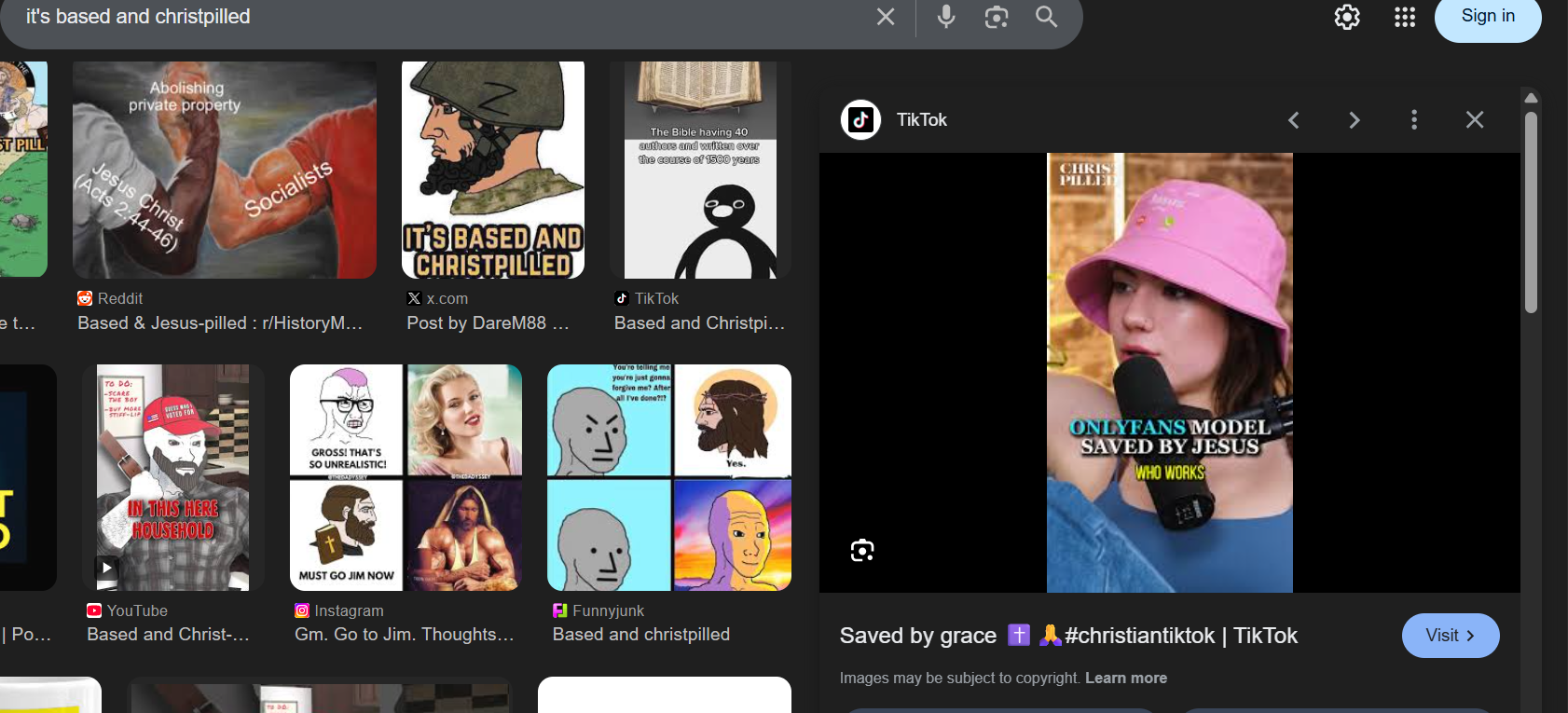Select the x.com soldier meme thumbnail
1568x713 pixels.
(493, 171)
